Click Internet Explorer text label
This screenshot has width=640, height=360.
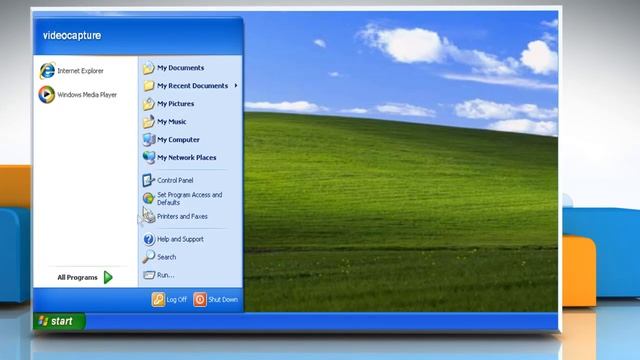click(x=80, y=71)
